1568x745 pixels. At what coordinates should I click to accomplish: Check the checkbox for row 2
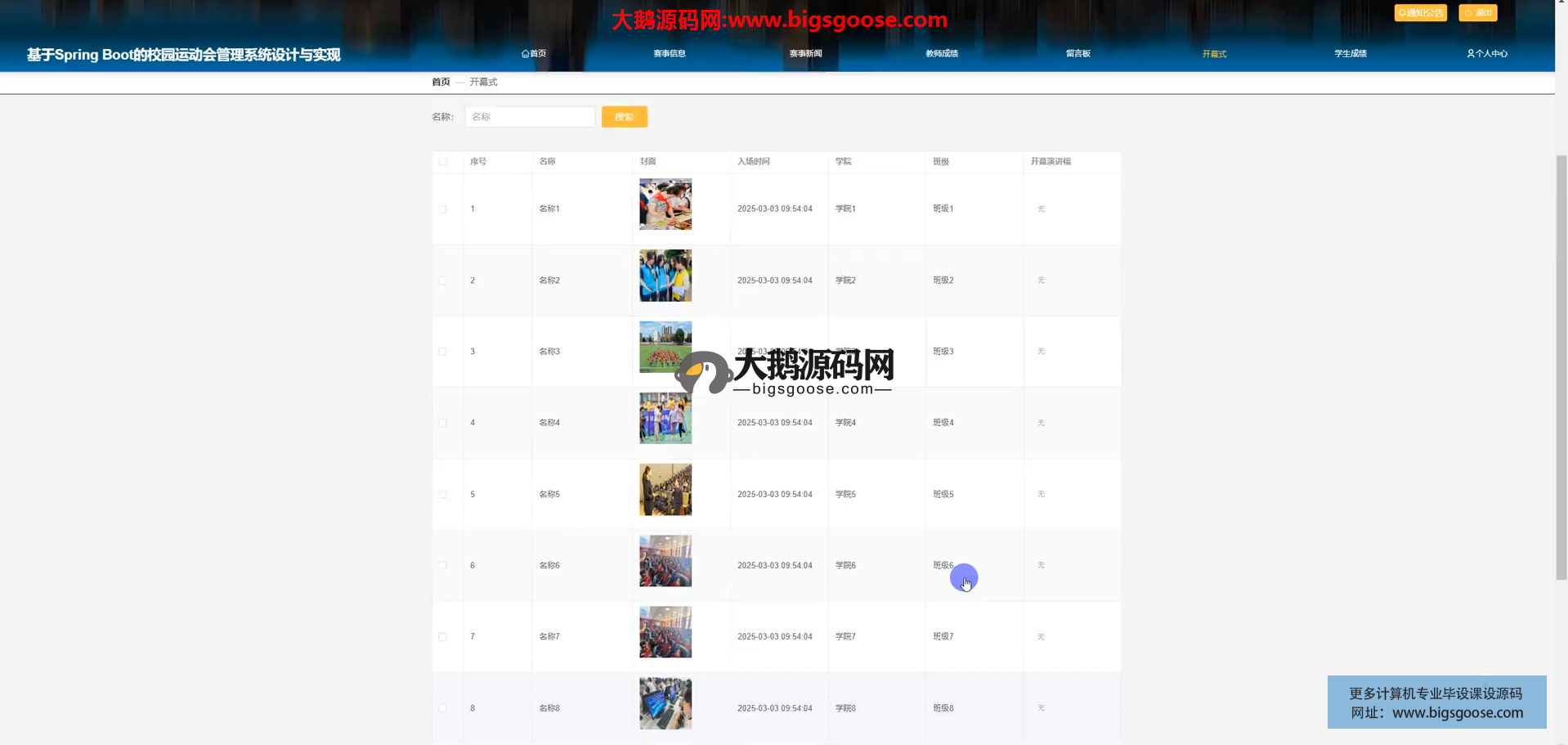point(443,280)
